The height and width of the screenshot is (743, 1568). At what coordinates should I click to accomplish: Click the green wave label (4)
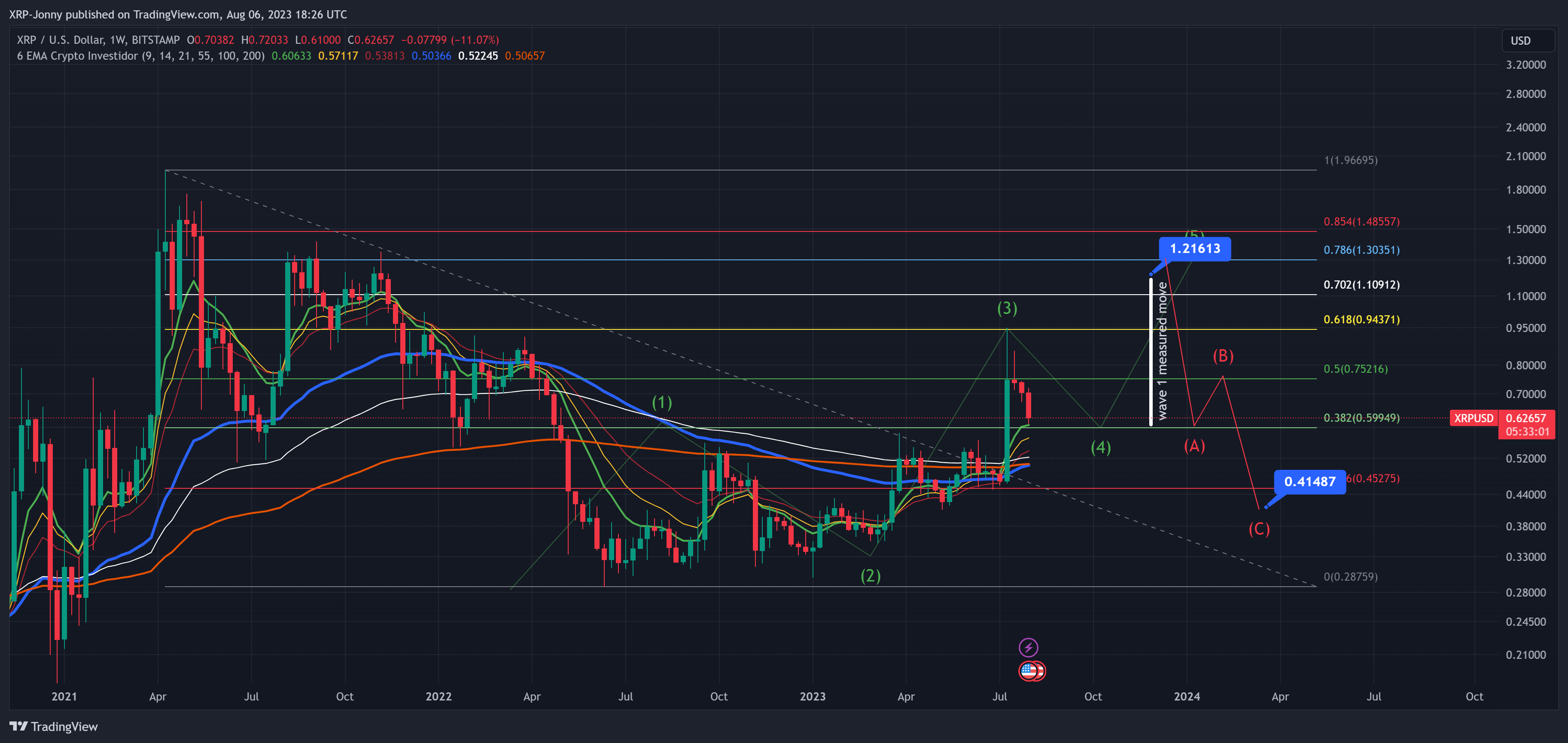click(1101, 448)
